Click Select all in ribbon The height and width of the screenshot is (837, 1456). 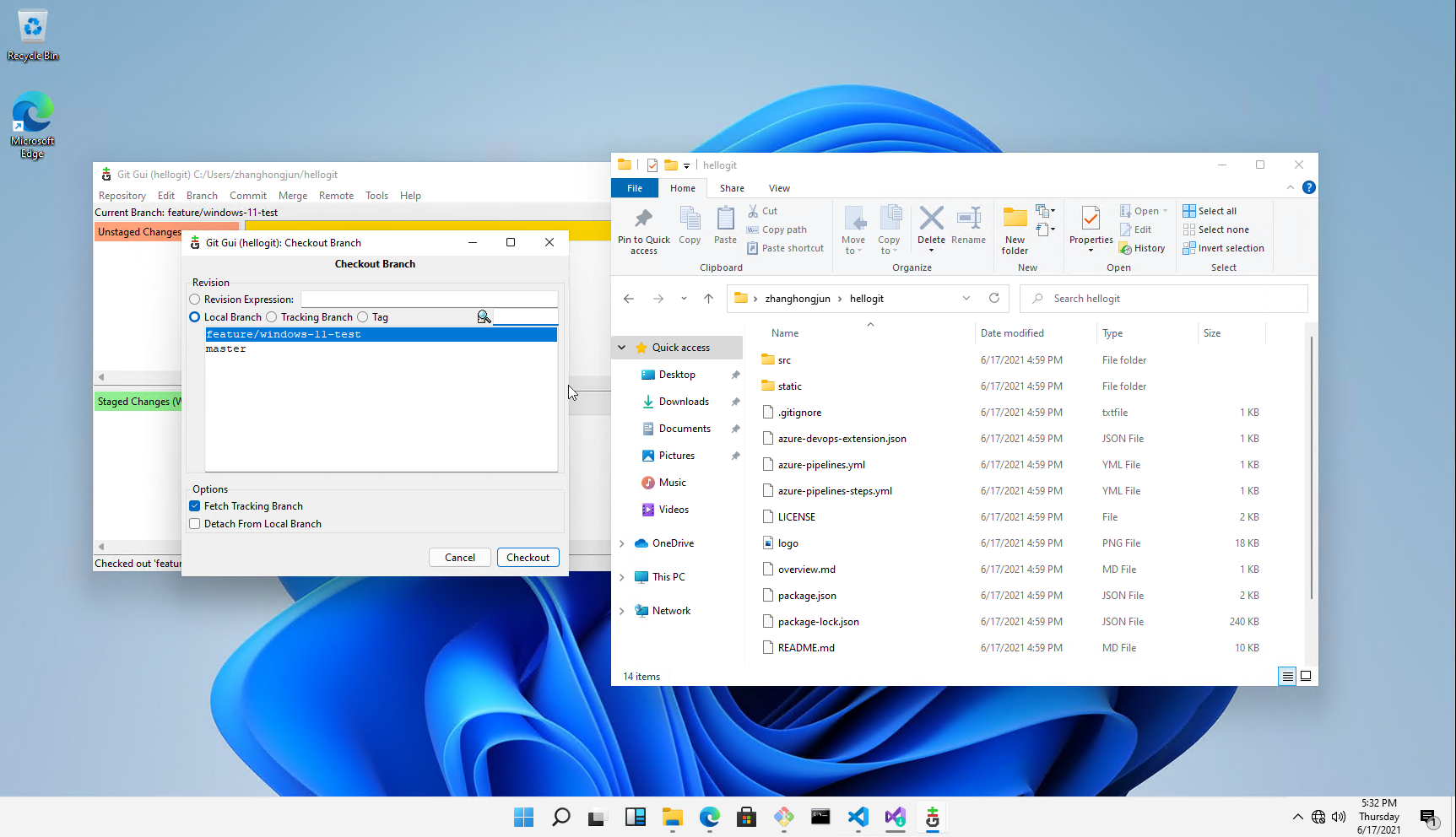pyautogui.click(x=1210, y=211)
